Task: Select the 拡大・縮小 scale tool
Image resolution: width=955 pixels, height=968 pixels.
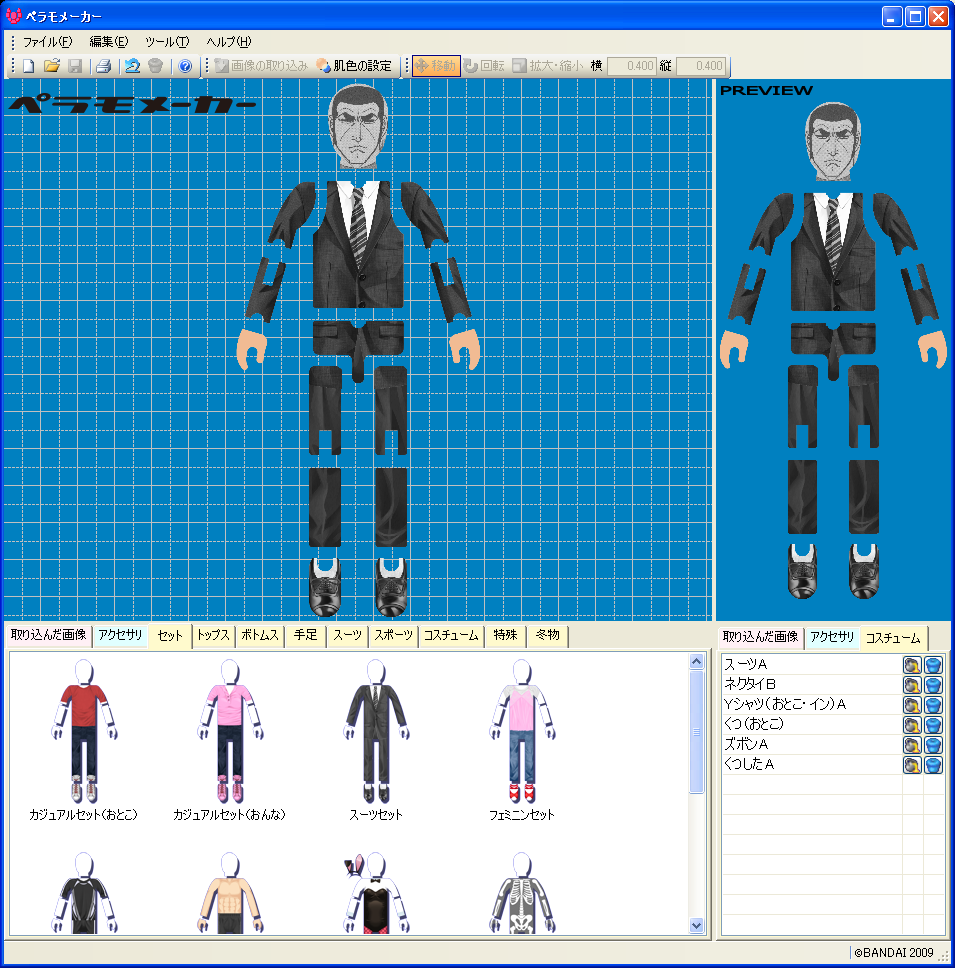Action: 548,66
